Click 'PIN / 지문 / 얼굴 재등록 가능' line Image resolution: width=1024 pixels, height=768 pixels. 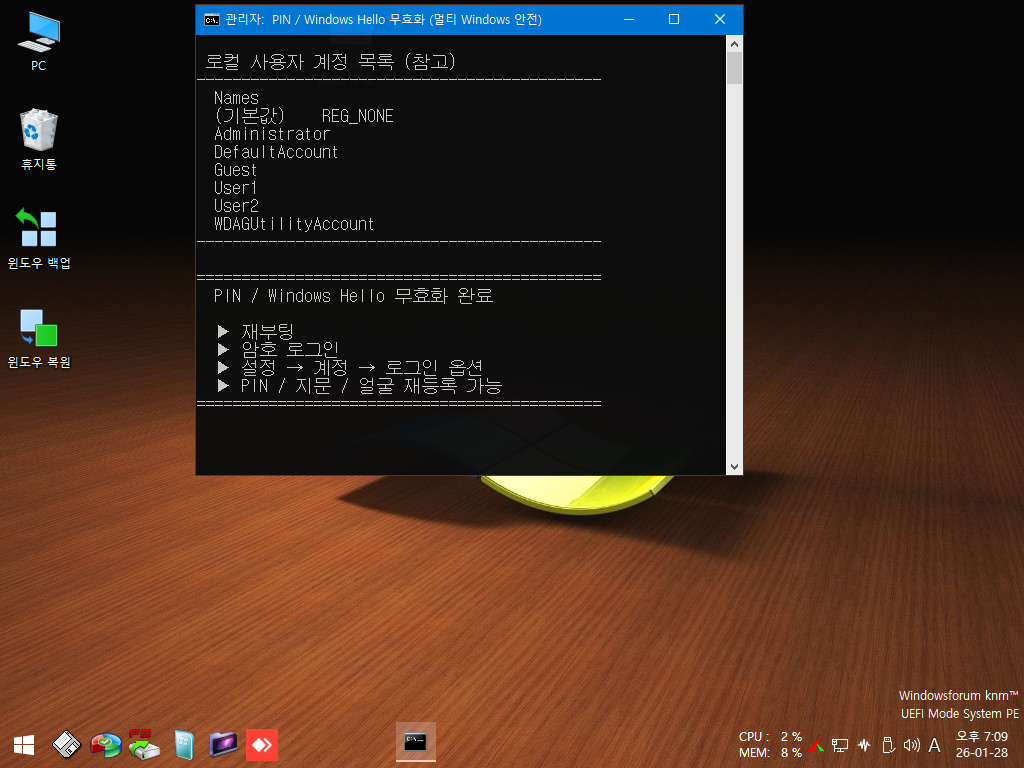(359, 386)
